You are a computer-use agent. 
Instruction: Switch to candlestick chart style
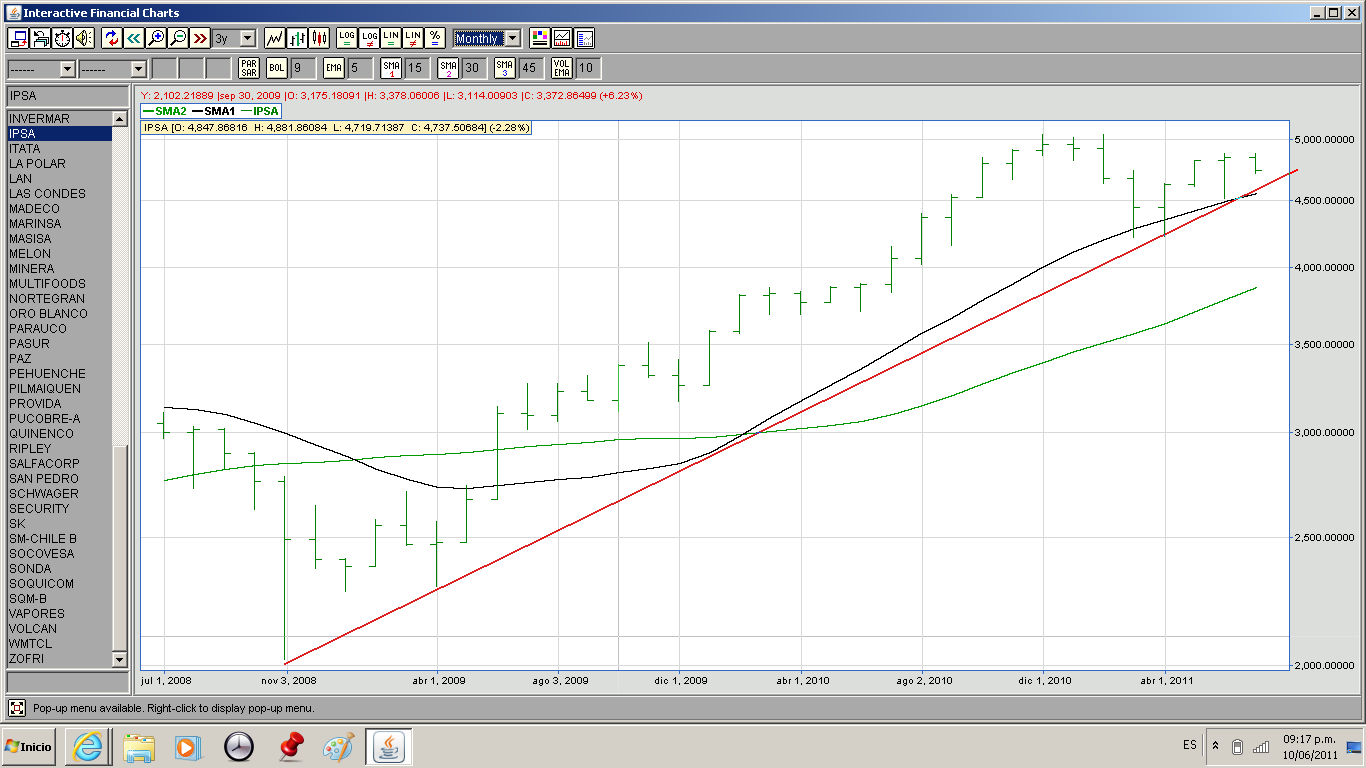click(319, 38)
